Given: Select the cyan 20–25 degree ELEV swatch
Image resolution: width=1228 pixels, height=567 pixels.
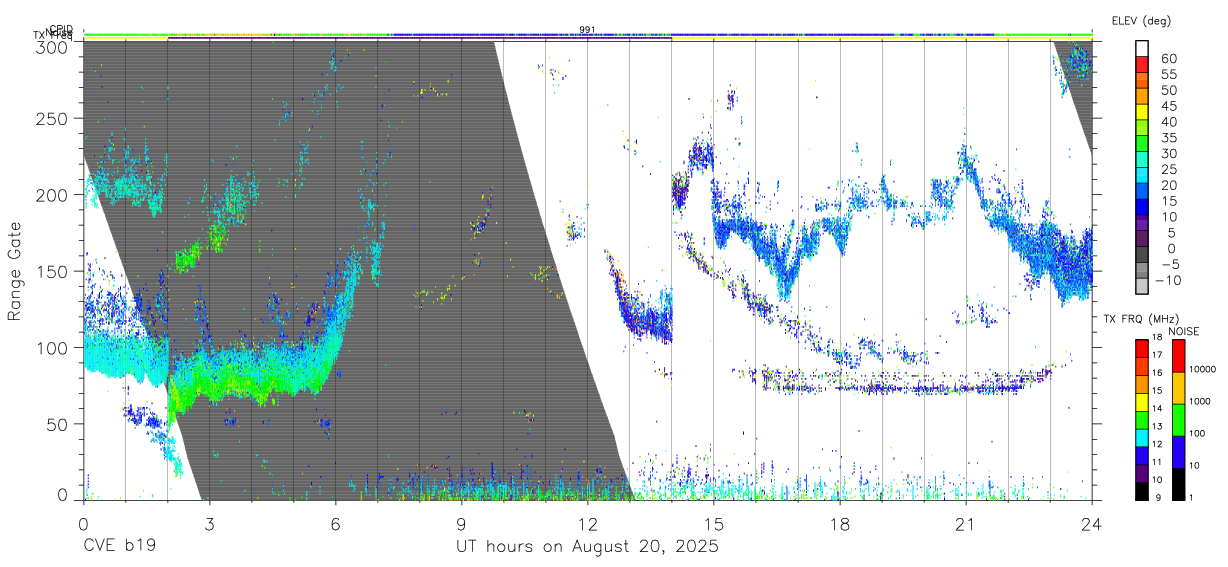Looking at the screenshot, I should pos(1142,177).
